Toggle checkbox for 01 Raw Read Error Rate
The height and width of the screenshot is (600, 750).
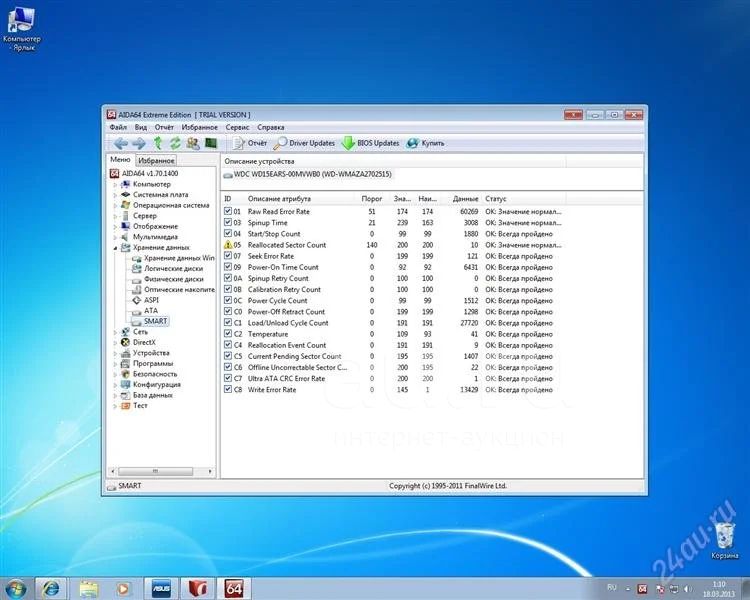pyautogui.click(x=228, y=211)
